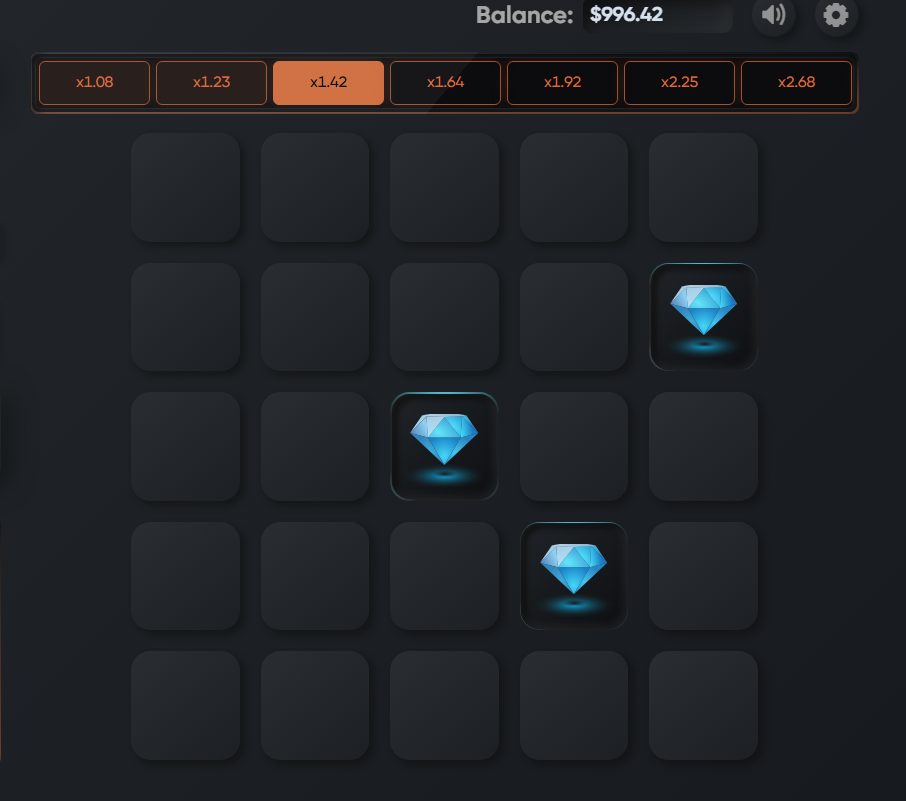Click the highlighted x1.42 multiplier
906x801 pixels.
pos(328,83)
